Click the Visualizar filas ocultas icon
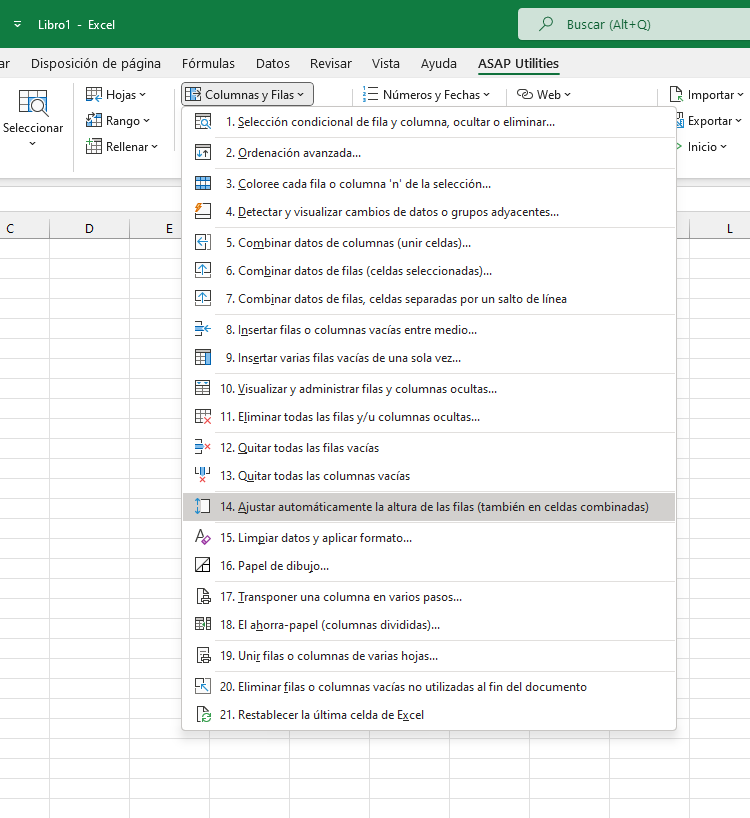Screen dimensions: 750x818 202,388
